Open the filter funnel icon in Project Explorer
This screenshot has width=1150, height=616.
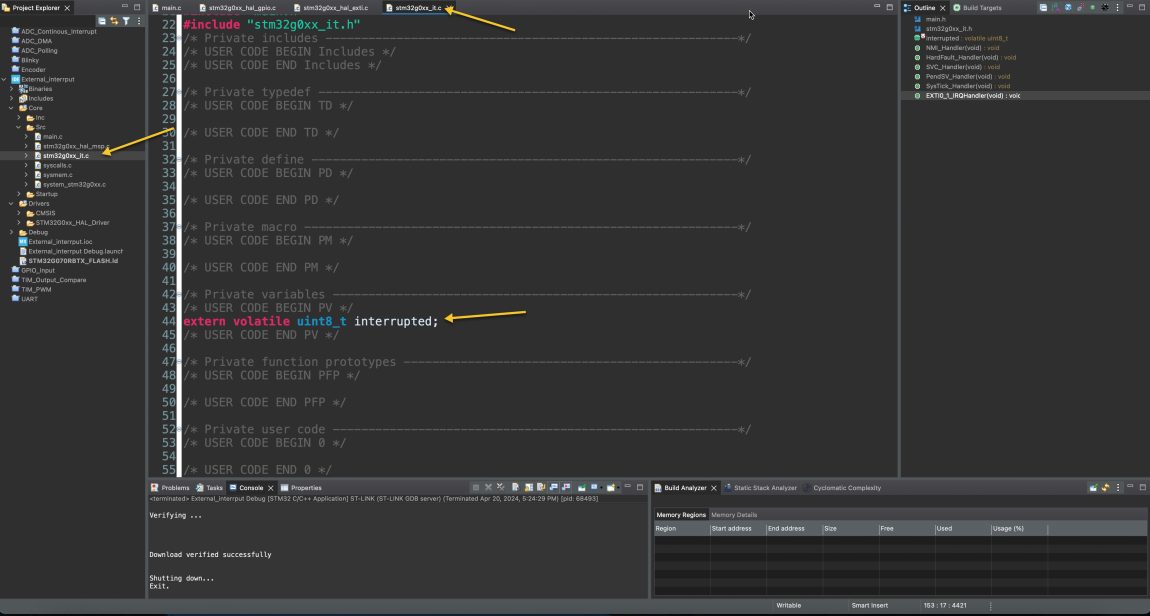[126, 19]
